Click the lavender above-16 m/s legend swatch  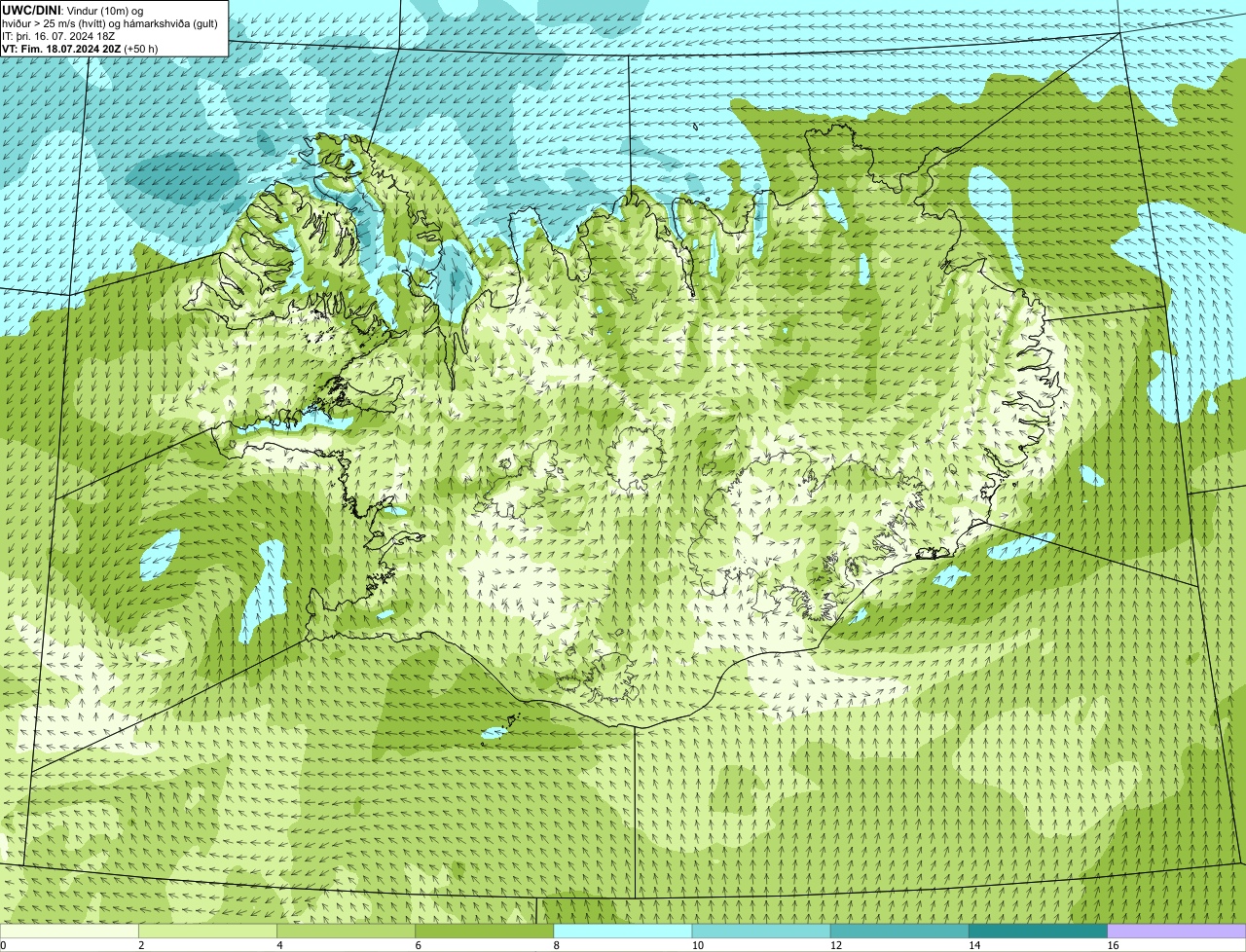point(1177,931)
